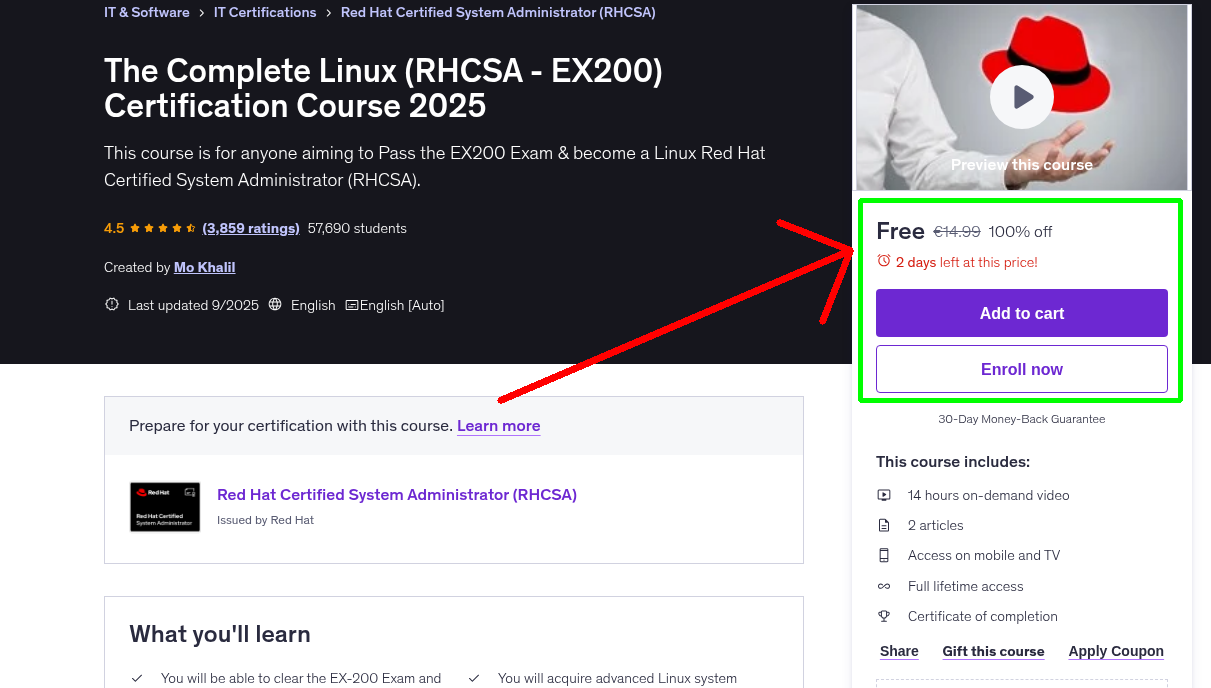1211x688 pixels.
Task: Open the Learn more link
Action: [x=498, y=426]
